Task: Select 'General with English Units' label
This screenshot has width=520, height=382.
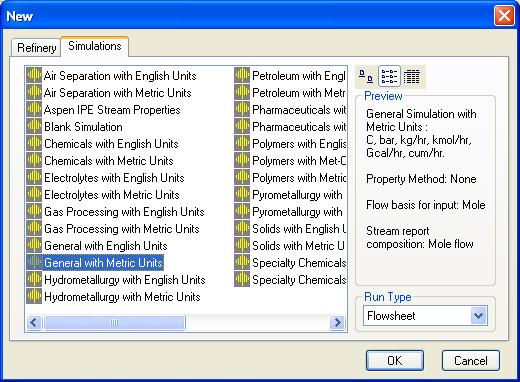Action: tap(106, 246)
